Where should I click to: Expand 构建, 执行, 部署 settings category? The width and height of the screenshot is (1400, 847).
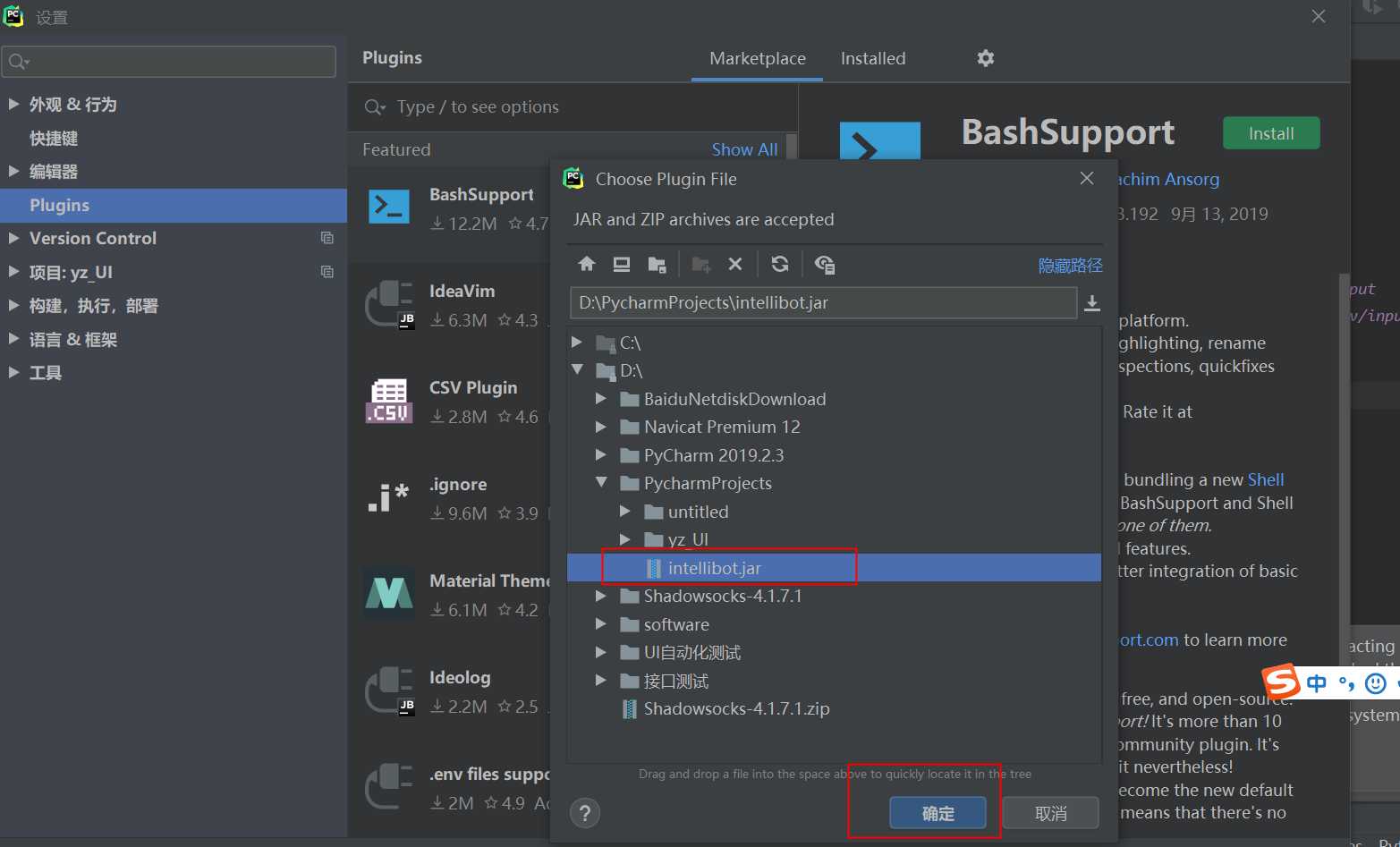pos(13,305)
